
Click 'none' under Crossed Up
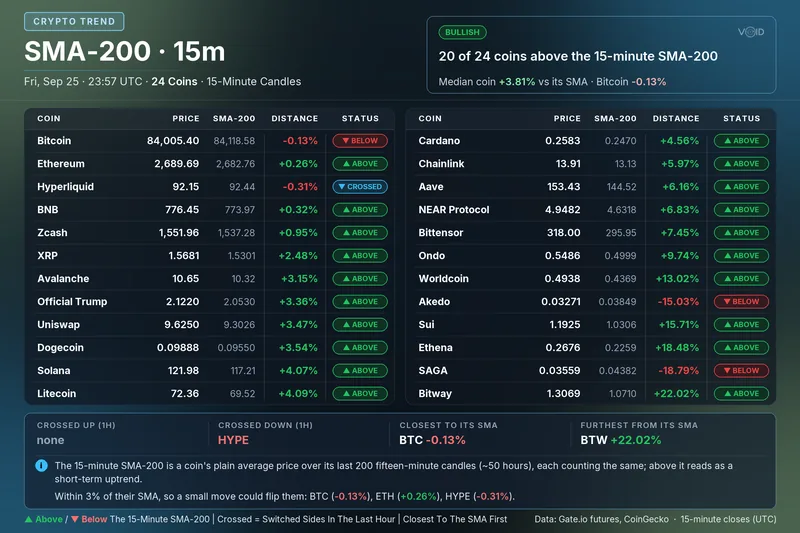[x=51, y=440]
